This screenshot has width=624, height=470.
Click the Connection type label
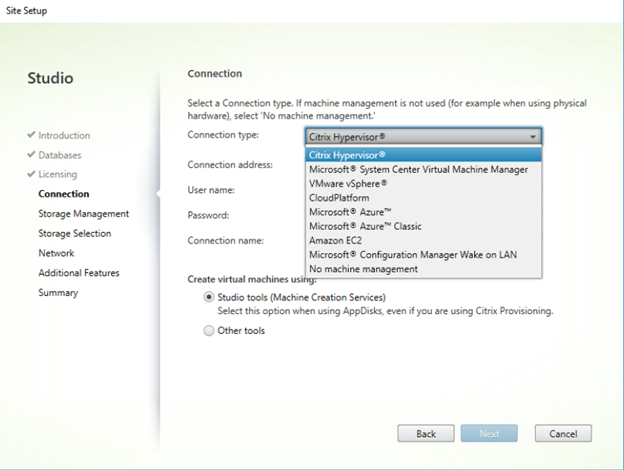pos(223,135)
